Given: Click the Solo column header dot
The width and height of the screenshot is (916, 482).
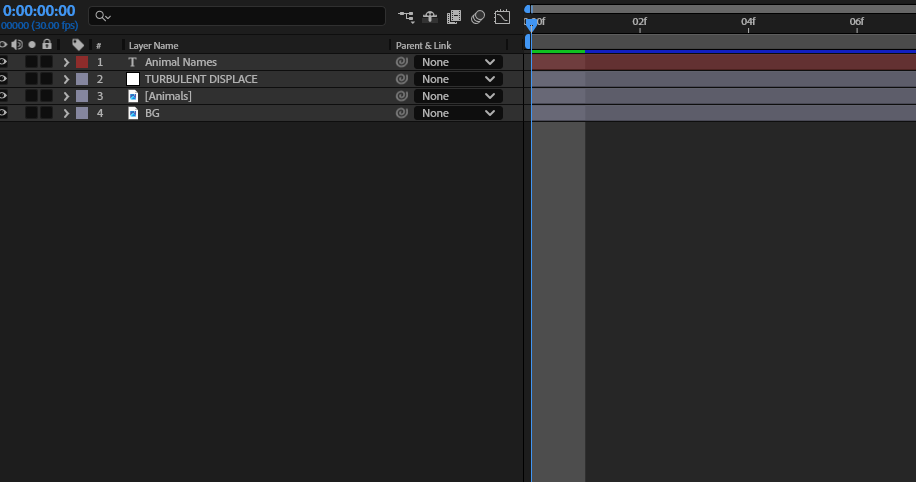Looking at the screenshot, I should click(32, 45).
